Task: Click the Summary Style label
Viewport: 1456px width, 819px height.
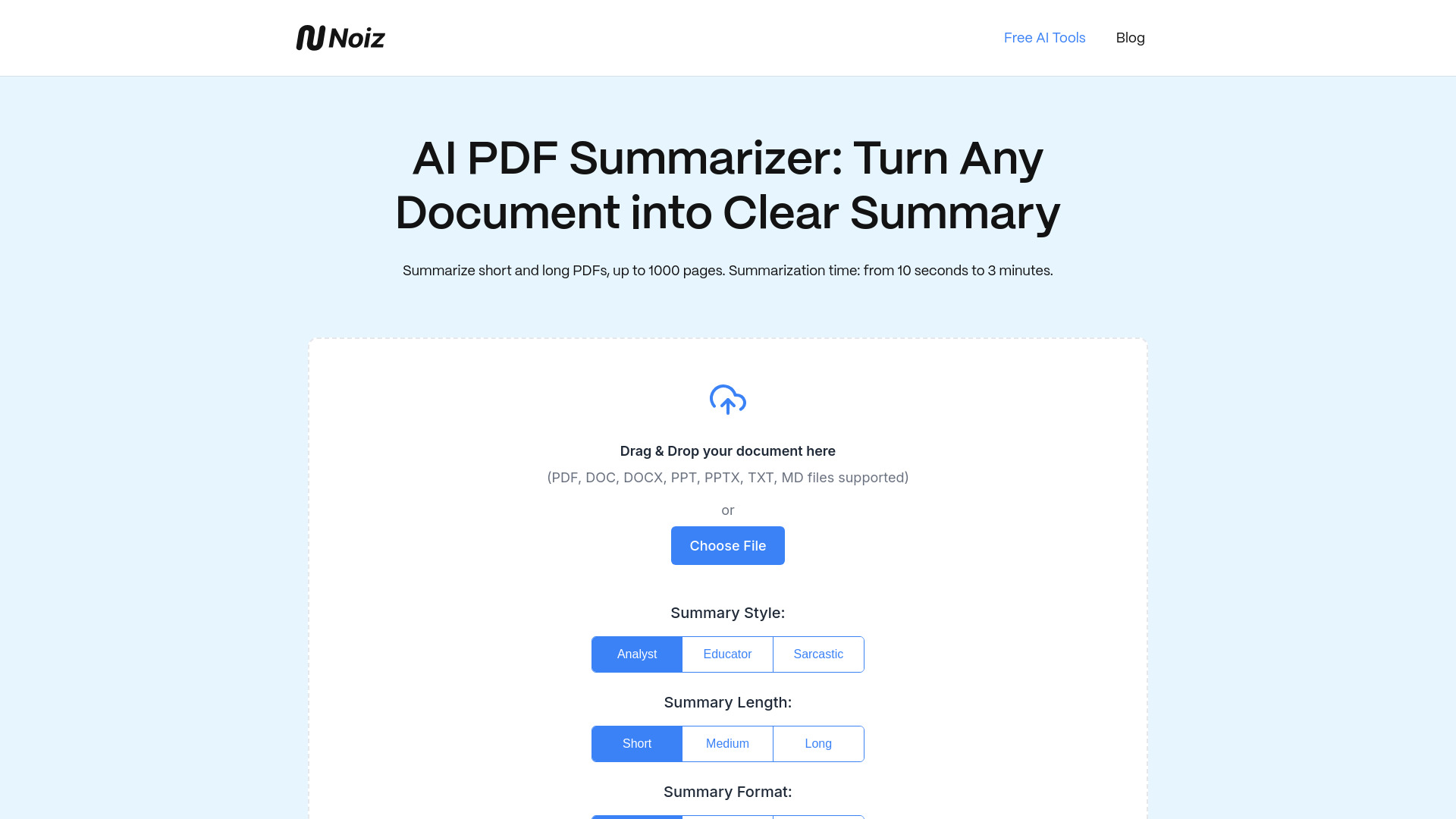Action: [x=727, y=612]
